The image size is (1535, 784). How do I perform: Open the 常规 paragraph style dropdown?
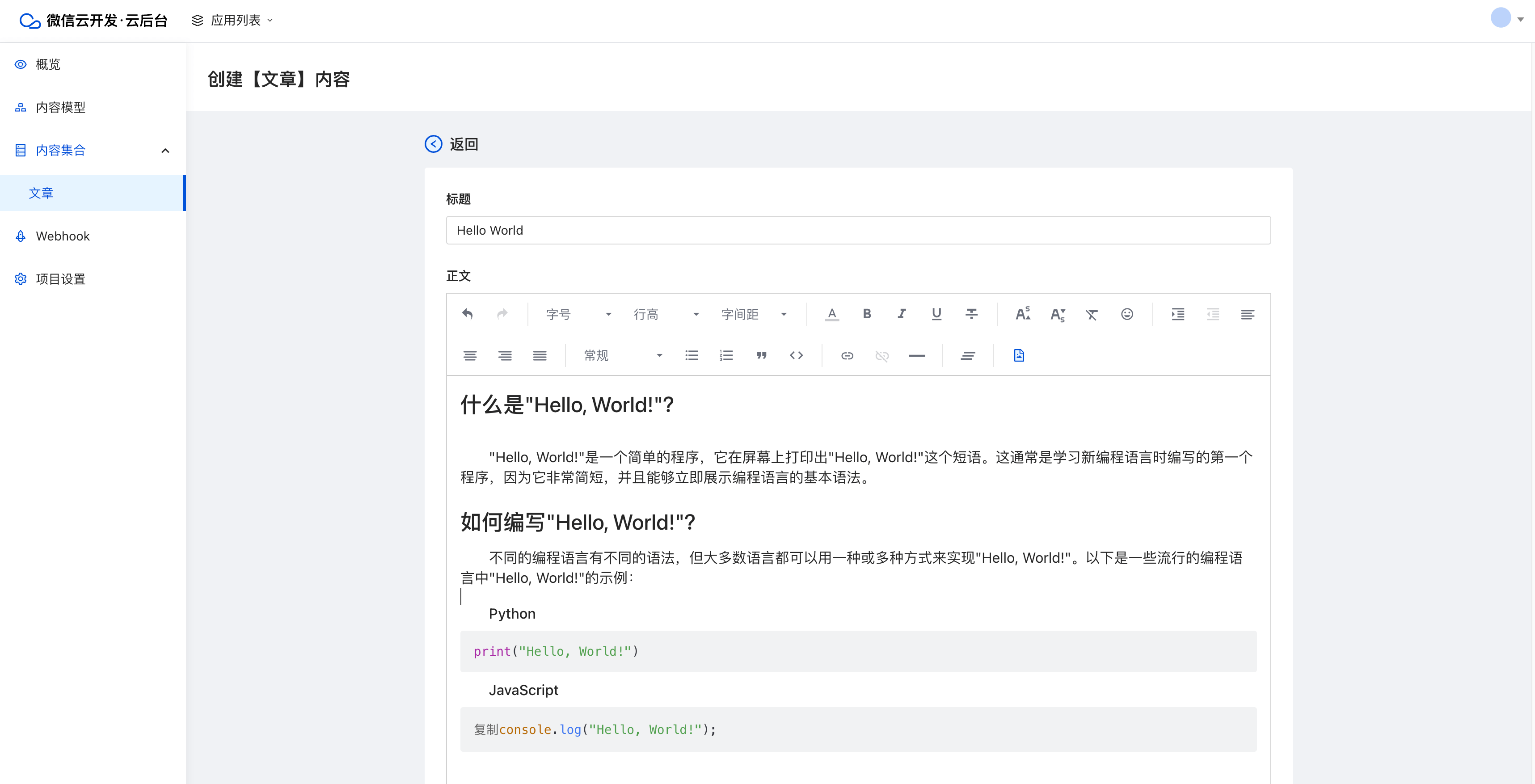[x=623, y=356]
